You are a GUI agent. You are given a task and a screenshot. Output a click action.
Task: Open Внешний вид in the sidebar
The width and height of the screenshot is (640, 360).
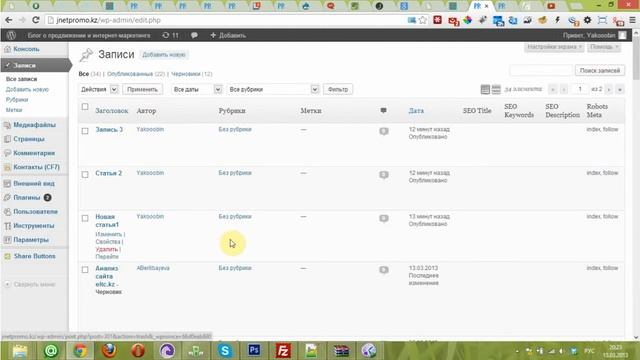point(34,183)
